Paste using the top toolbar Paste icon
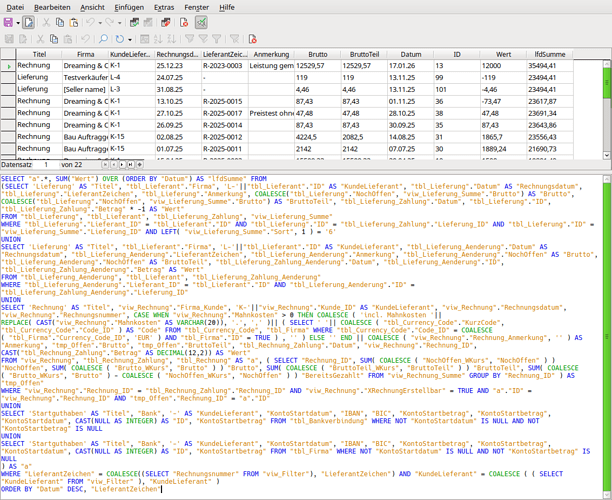Screen dimensions: 612x500 [73, 23]
